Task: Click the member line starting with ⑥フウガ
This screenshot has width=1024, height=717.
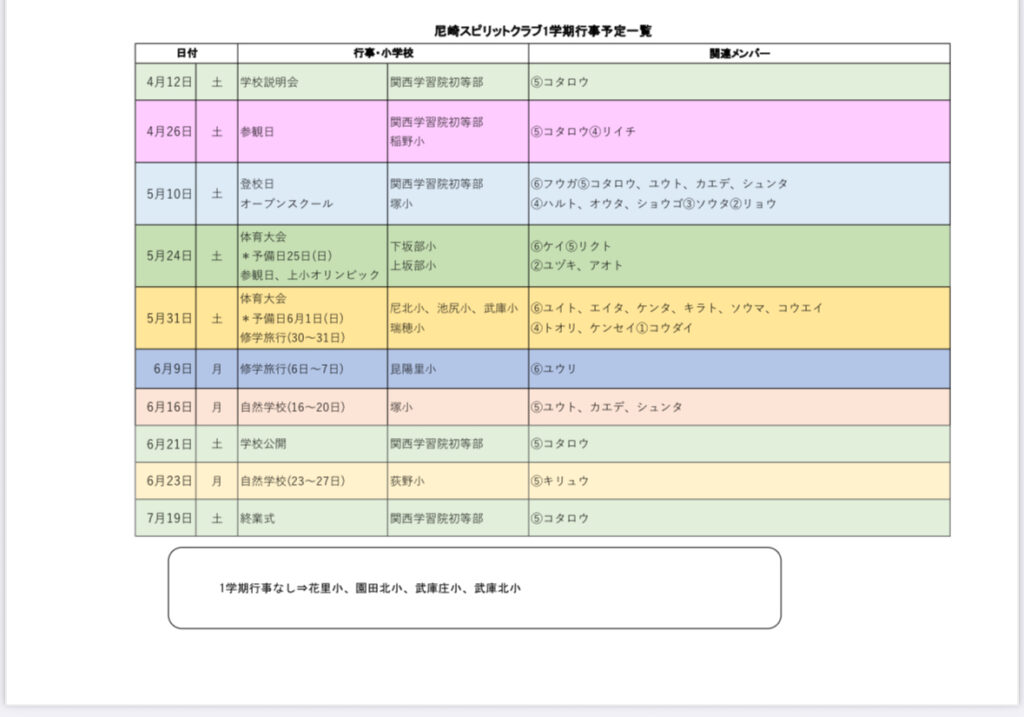Action: 660,184
